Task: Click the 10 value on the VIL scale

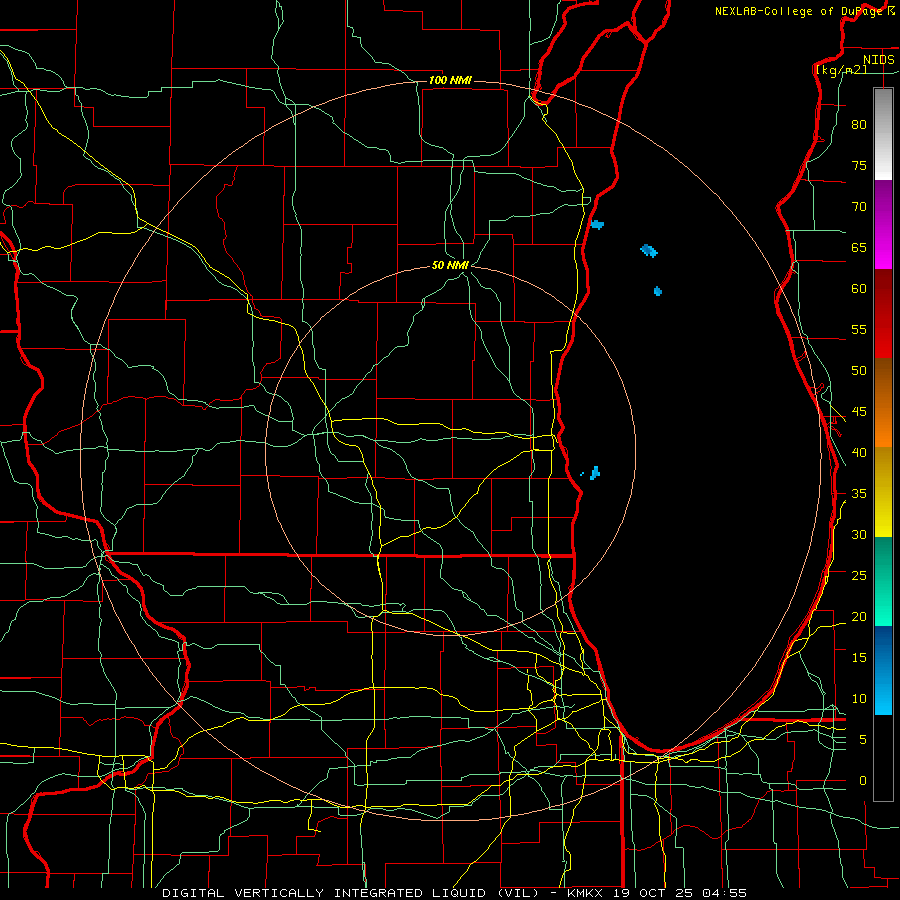Action: coord(859,699)
